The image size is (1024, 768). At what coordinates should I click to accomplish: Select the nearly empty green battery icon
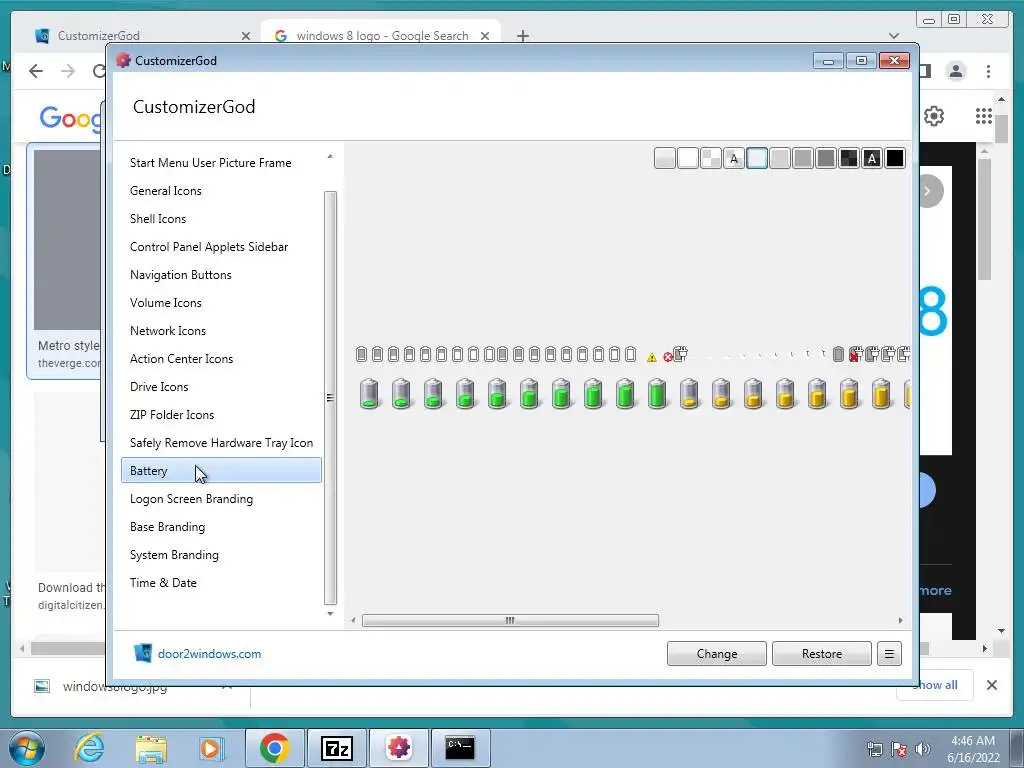369,394
